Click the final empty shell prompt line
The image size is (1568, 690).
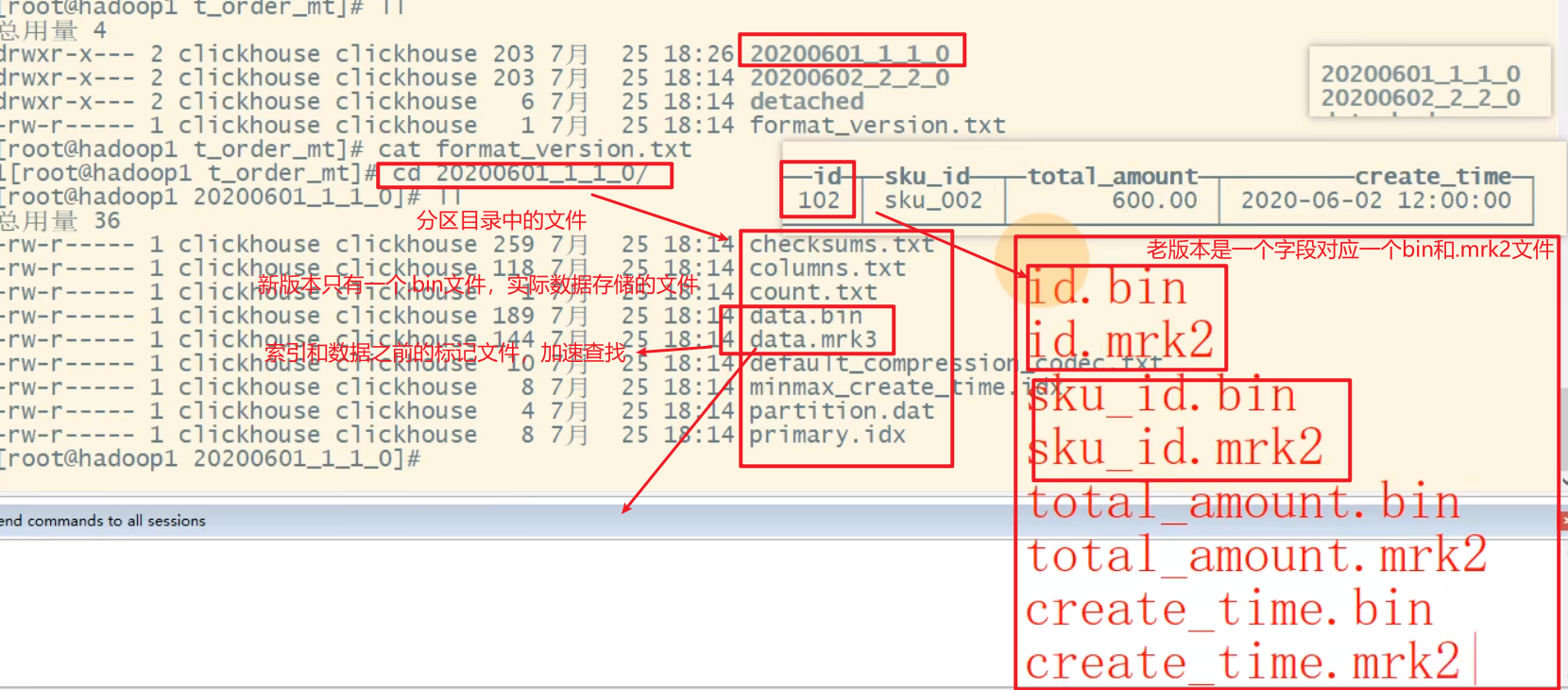coord(210,459)
